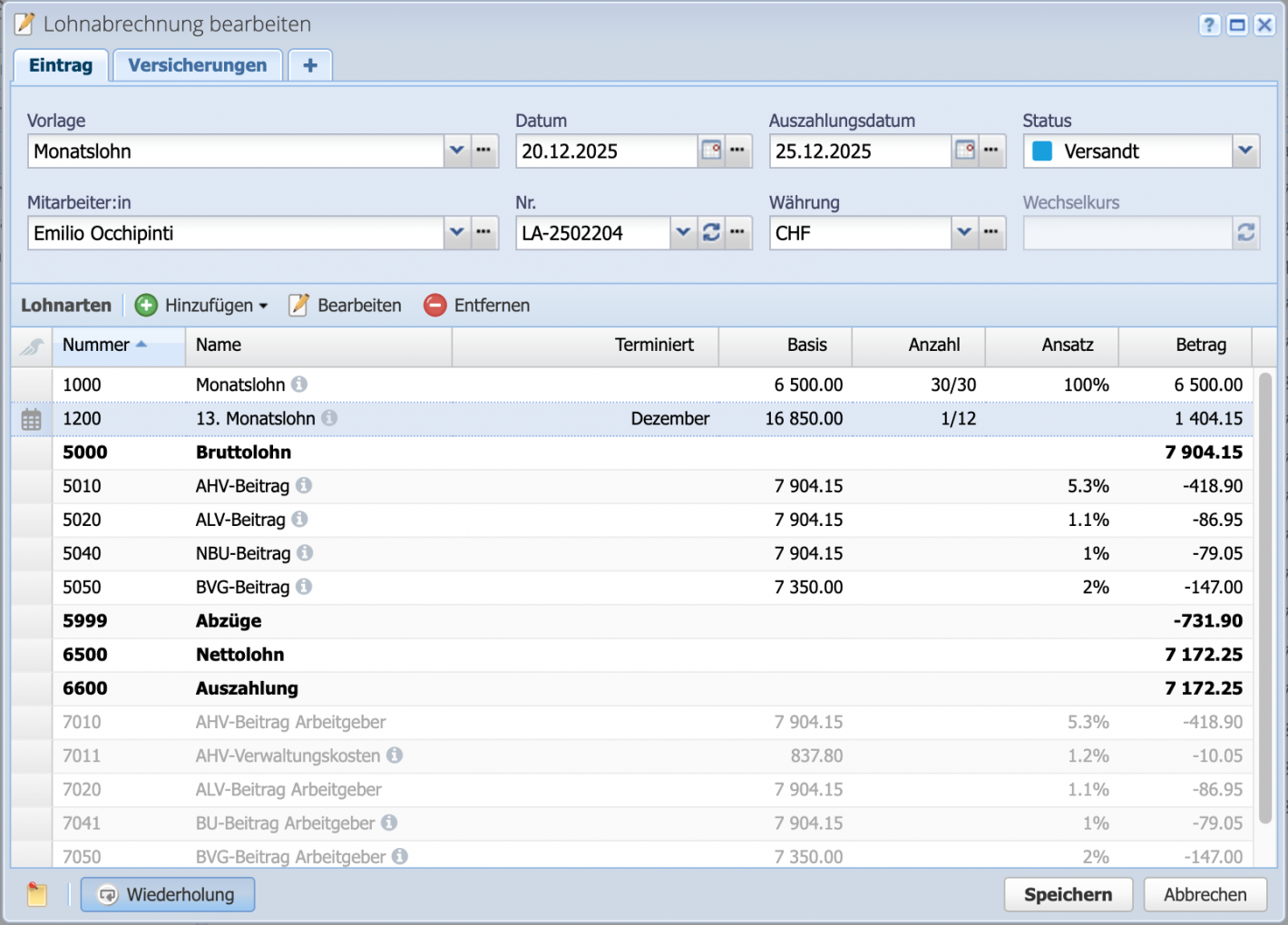Viewport: 1288px width, 925px height.
Task: Open the Währung currency dropdown
Action: (964, 233)
